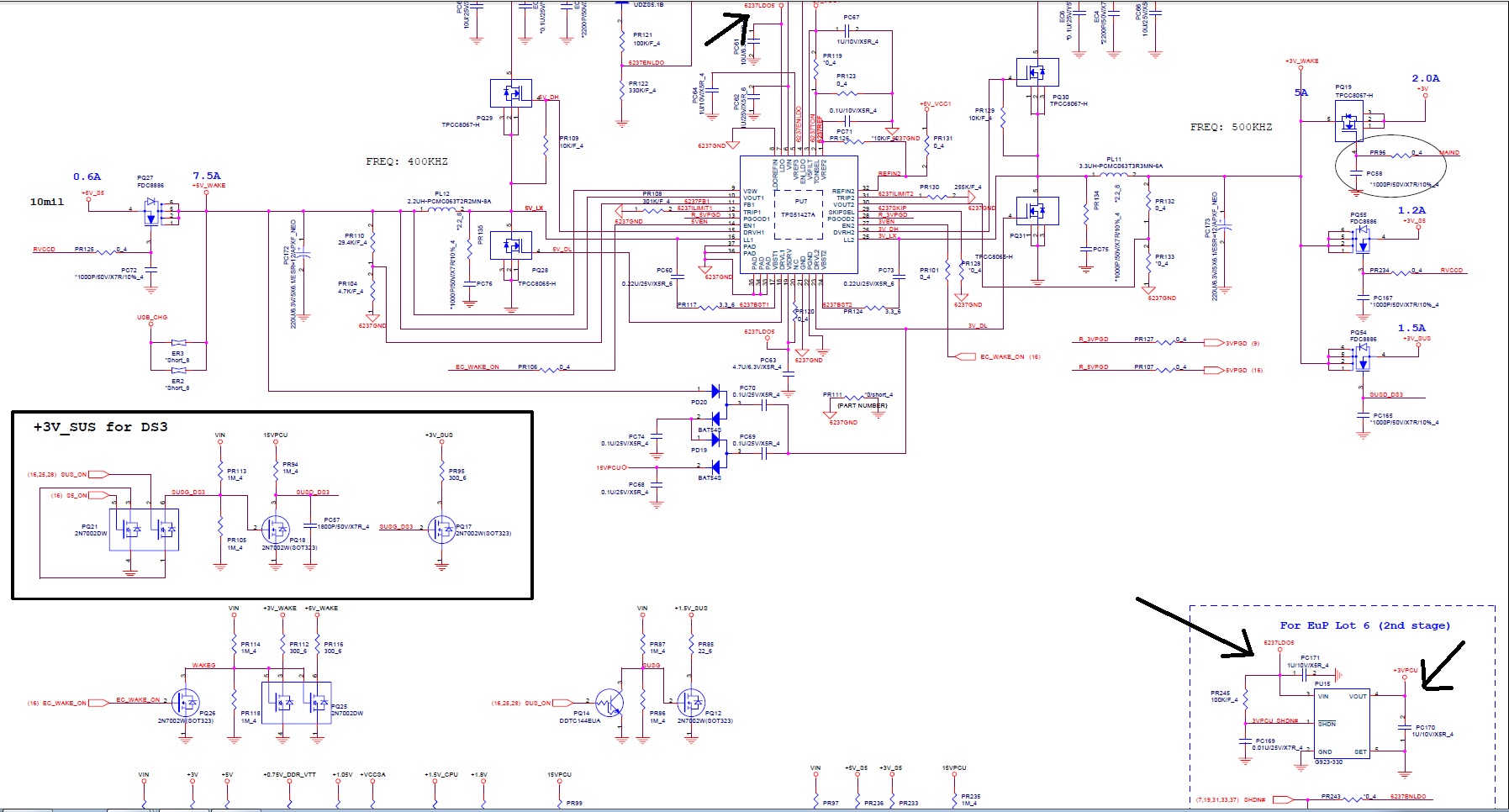Click the ER2 short jumper symbol
Viewport: 1509px width, 812px height.
(178, 370)
